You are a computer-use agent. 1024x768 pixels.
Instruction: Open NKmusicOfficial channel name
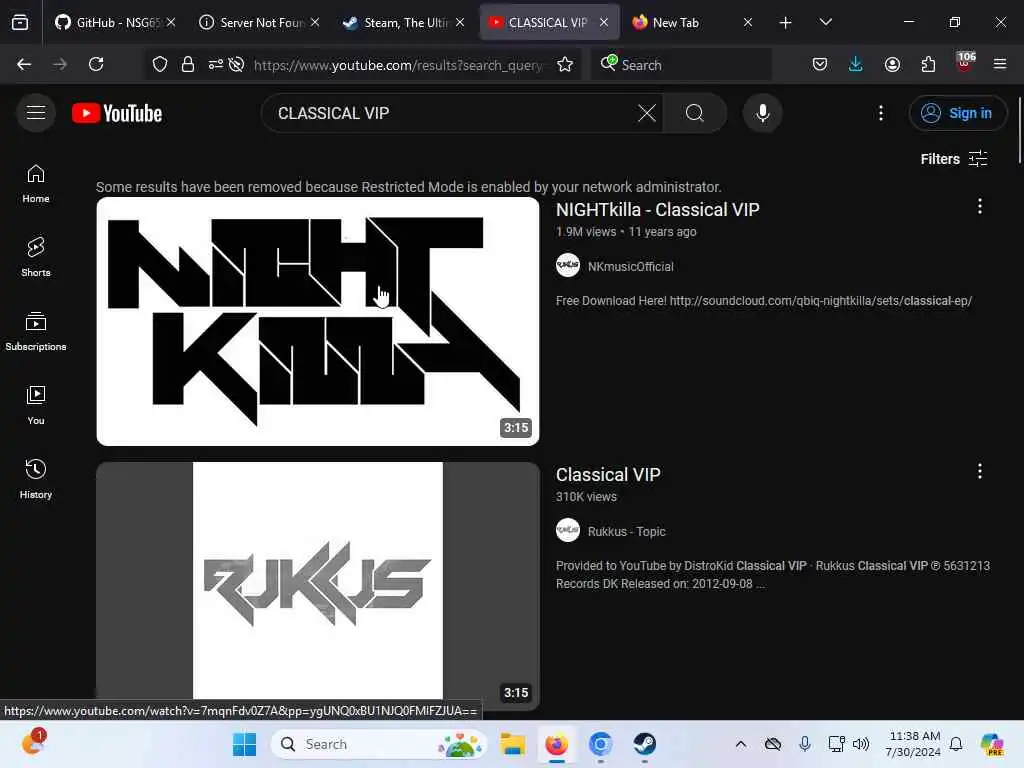click(x=630, y=266)
